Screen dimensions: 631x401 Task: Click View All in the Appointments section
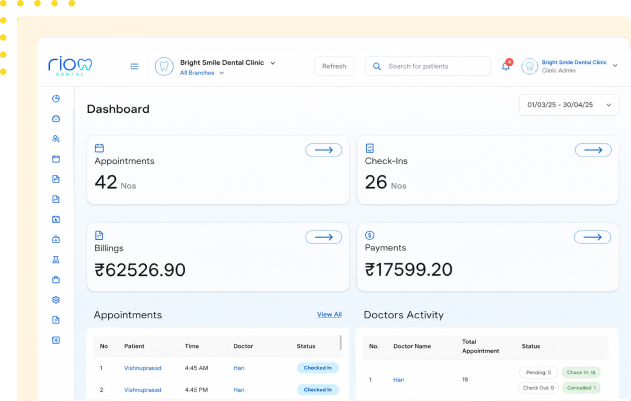[x=329, y=314]
